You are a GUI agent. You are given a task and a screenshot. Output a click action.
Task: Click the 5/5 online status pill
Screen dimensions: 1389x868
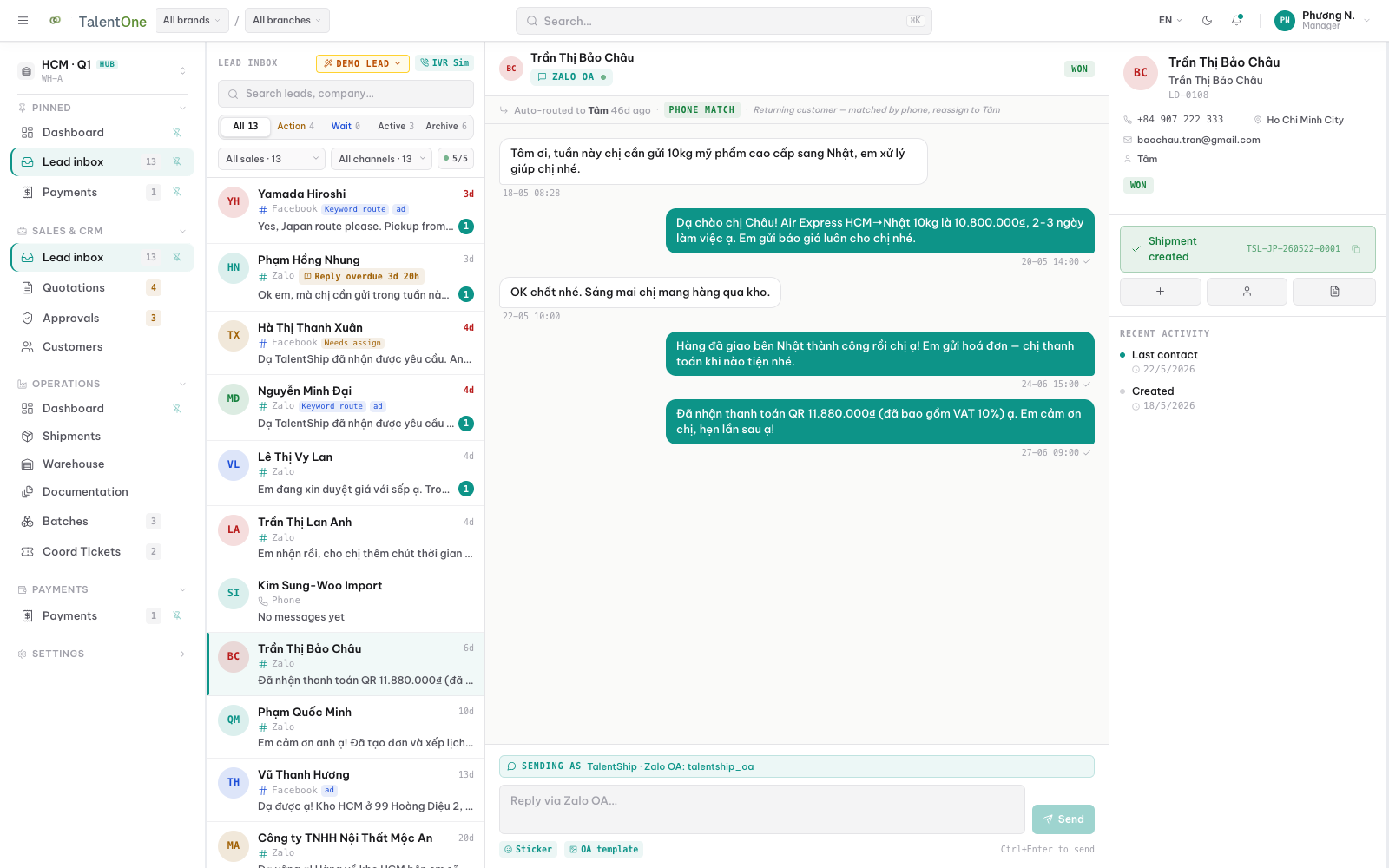[x=456, y=159]
